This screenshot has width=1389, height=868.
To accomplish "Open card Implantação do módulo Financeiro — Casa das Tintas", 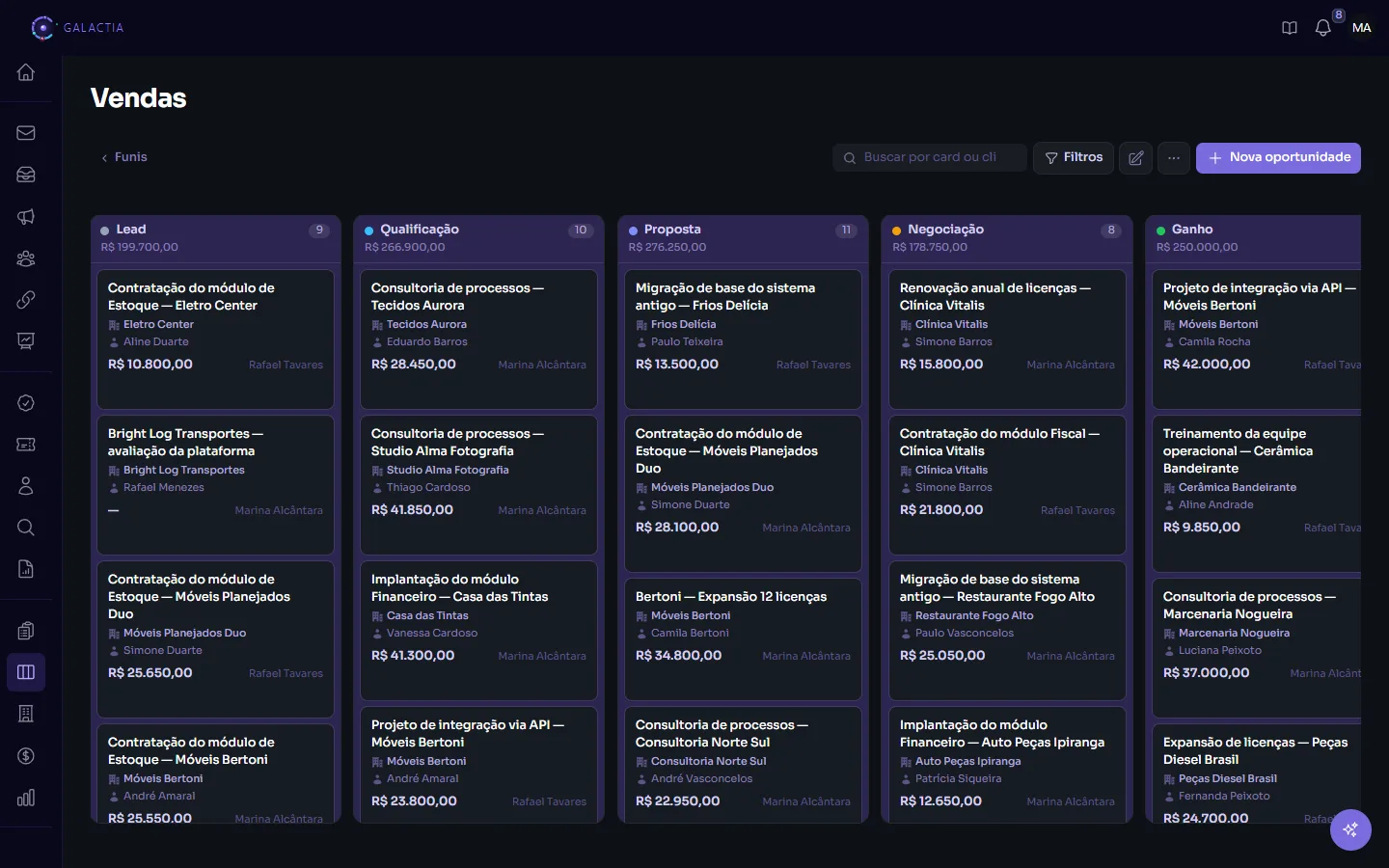I will tap(479, 631).
